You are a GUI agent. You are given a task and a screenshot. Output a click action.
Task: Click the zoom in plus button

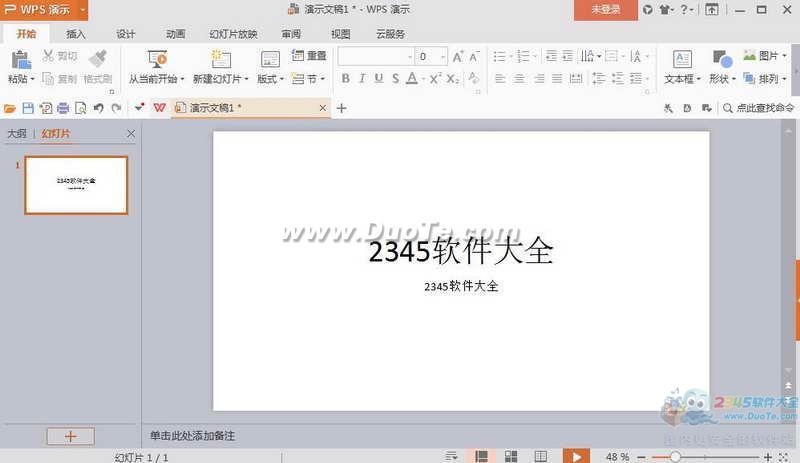pyautogui.click(x=768, y=457)
